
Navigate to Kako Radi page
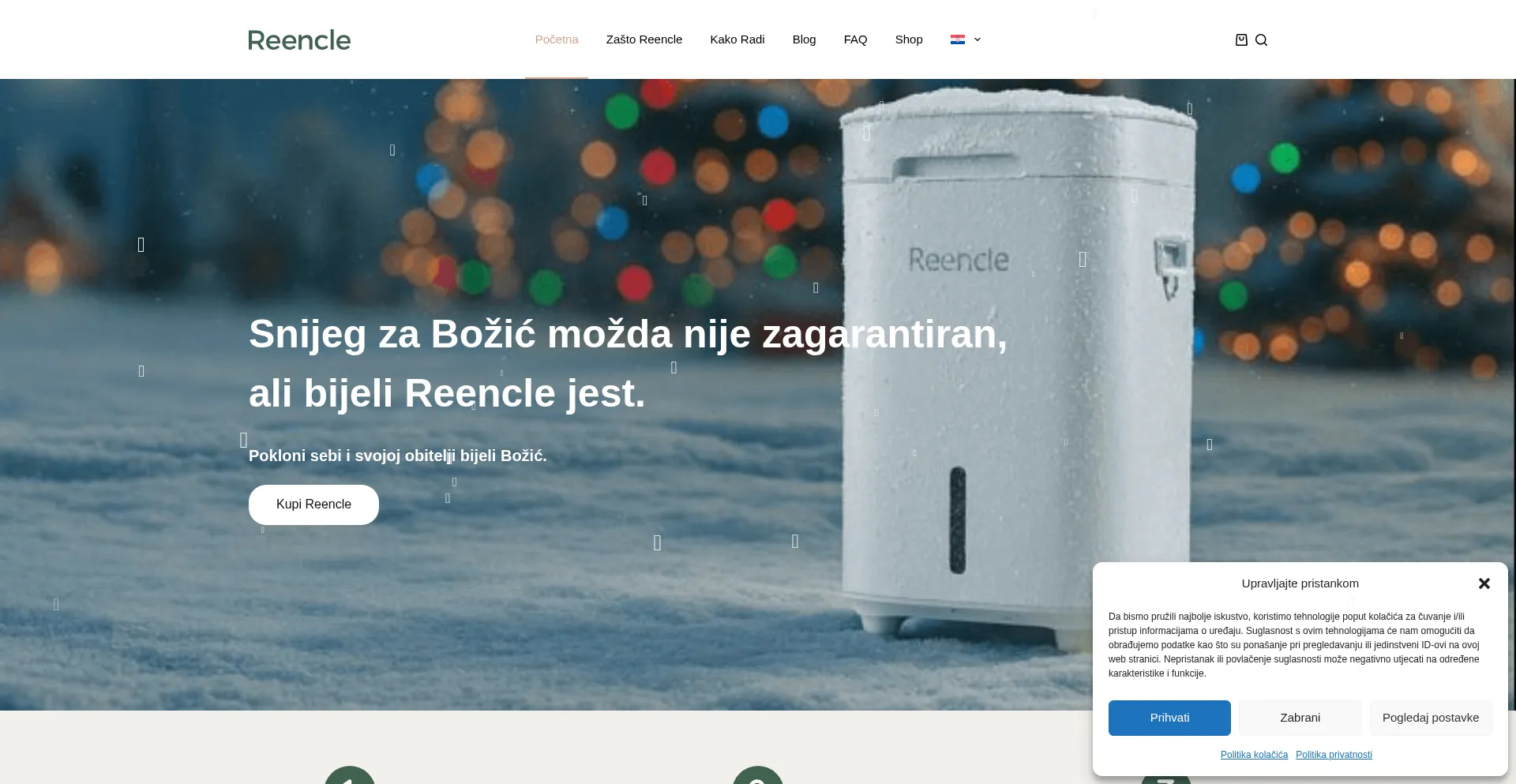click(737, 39)
